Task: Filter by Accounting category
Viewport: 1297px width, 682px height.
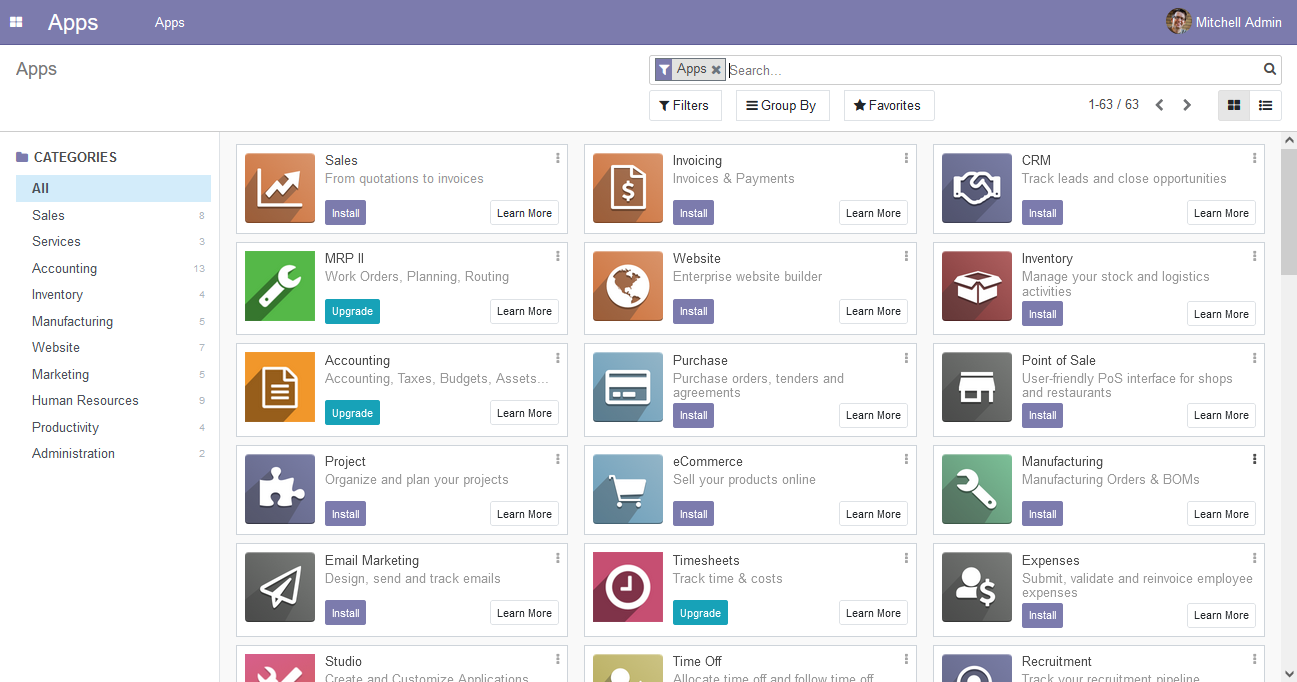Action: [x=113, y=268]
